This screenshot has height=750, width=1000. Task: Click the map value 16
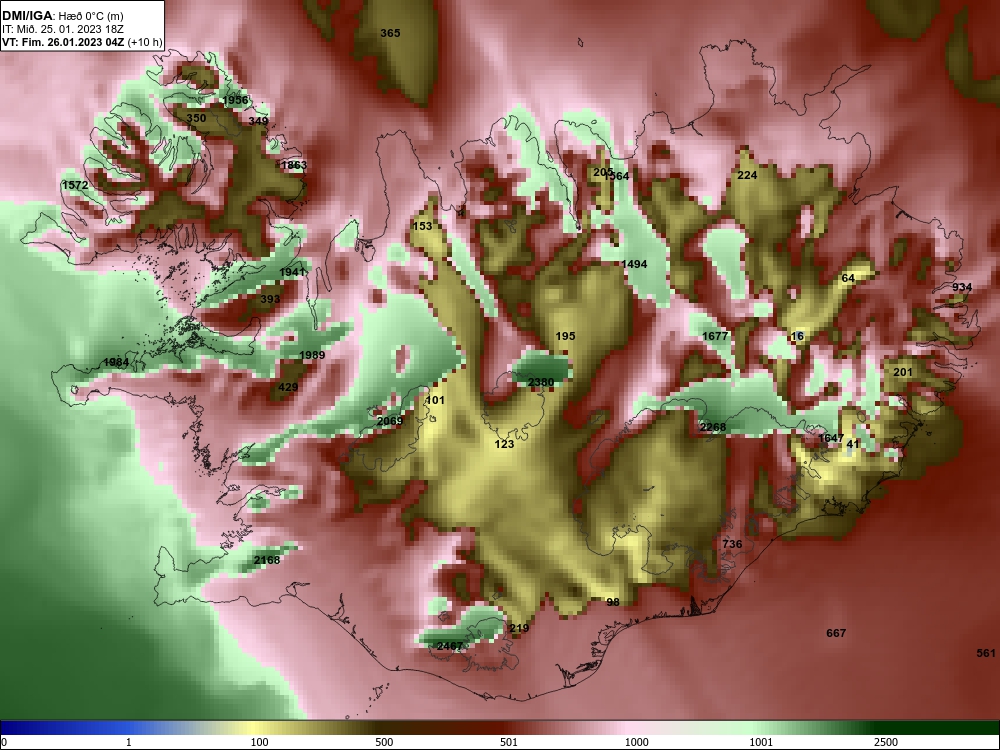click(x=797, y=337)
